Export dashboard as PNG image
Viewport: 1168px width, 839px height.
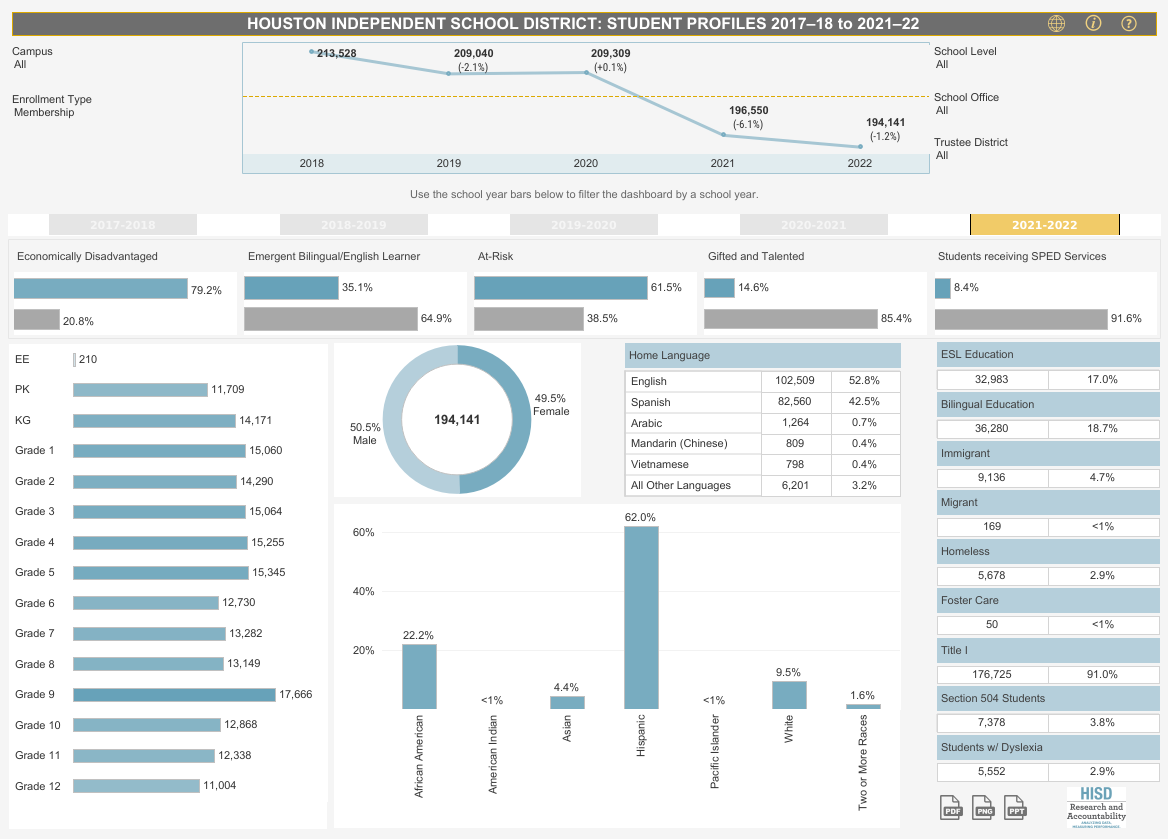pyautogui.click(x=983, y=808)
